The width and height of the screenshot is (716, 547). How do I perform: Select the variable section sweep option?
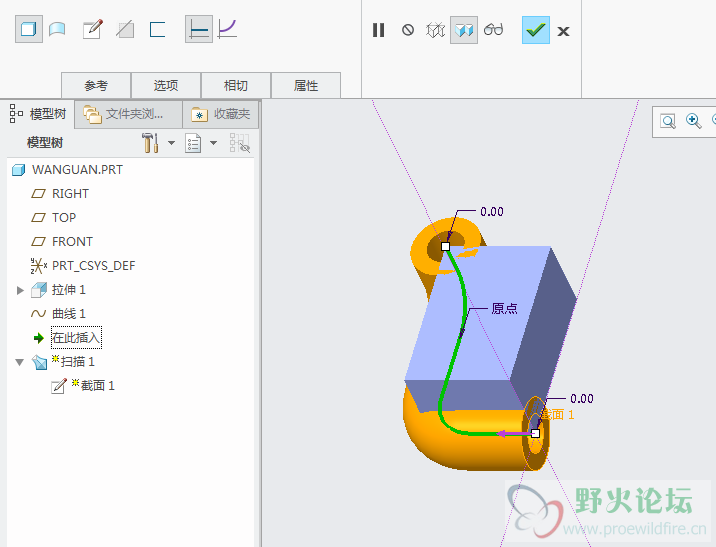[227, 29]
